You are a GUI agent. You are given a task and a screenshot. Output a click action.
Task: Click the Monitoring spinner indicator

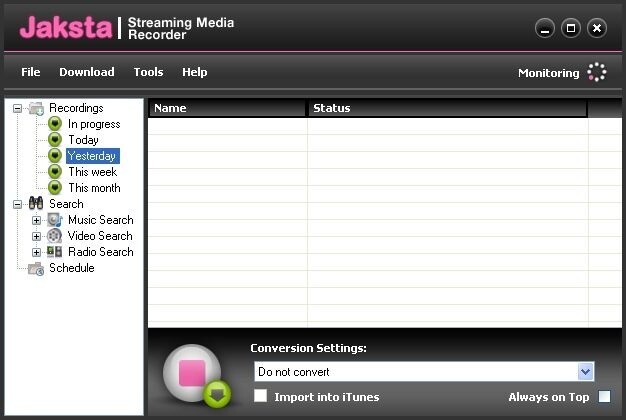[x=597, y=72]
